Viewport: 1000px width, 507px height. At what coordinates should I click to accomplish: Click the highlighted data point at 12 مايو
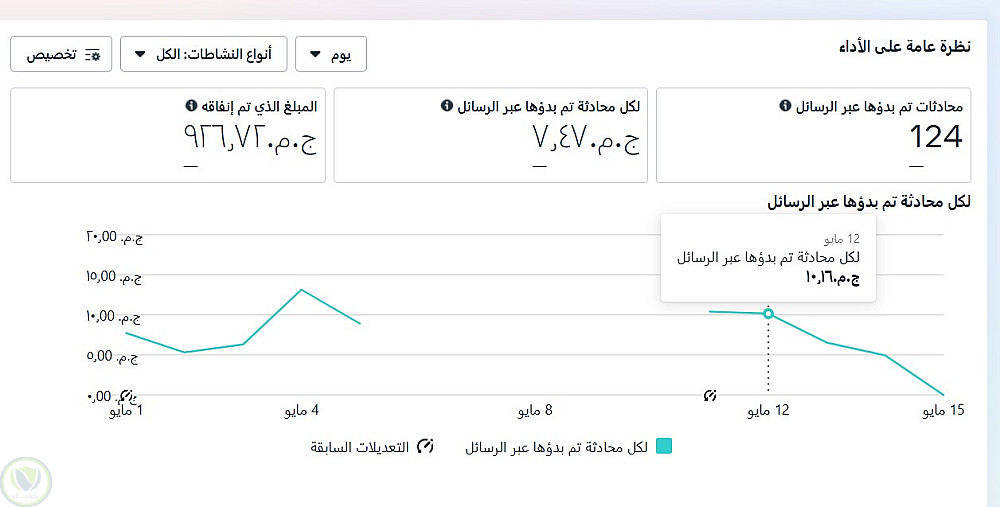(x=768, y=313)
